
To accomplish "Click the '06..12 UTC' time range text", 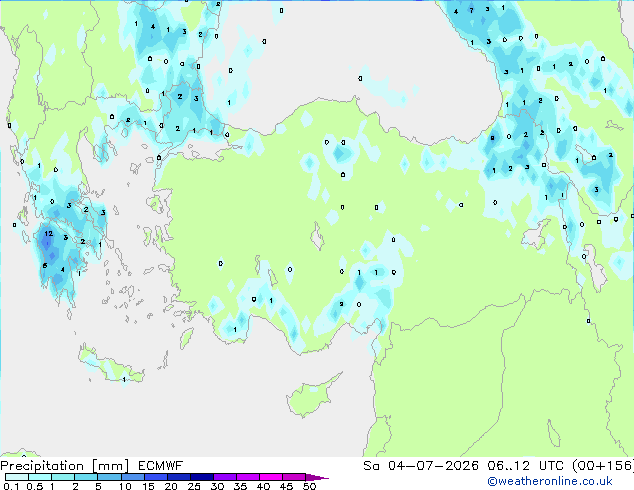I will pos(525,466).
